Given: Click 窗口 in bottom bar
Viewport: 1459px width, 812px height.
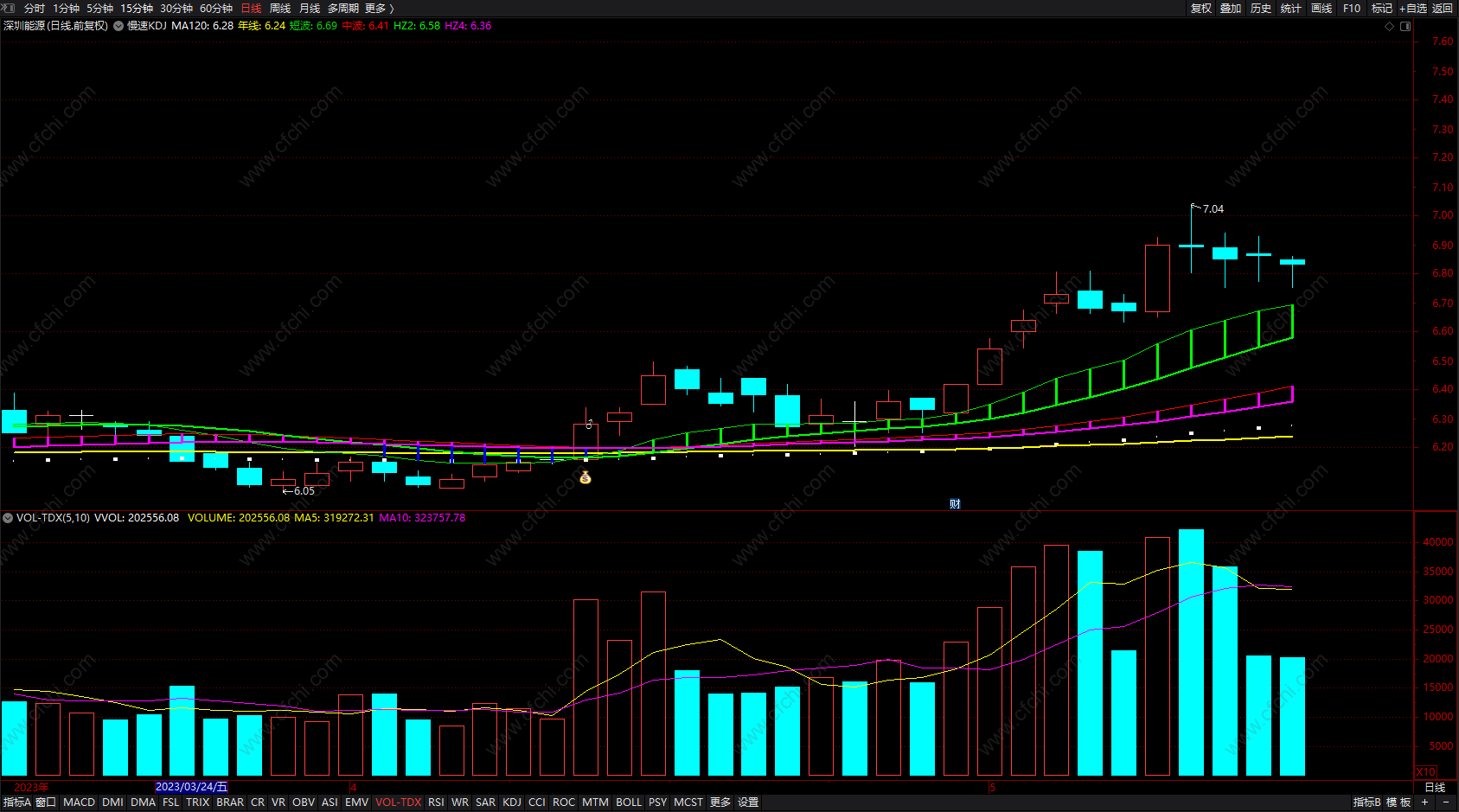Looking at the screenshot, I should (46, 802).
